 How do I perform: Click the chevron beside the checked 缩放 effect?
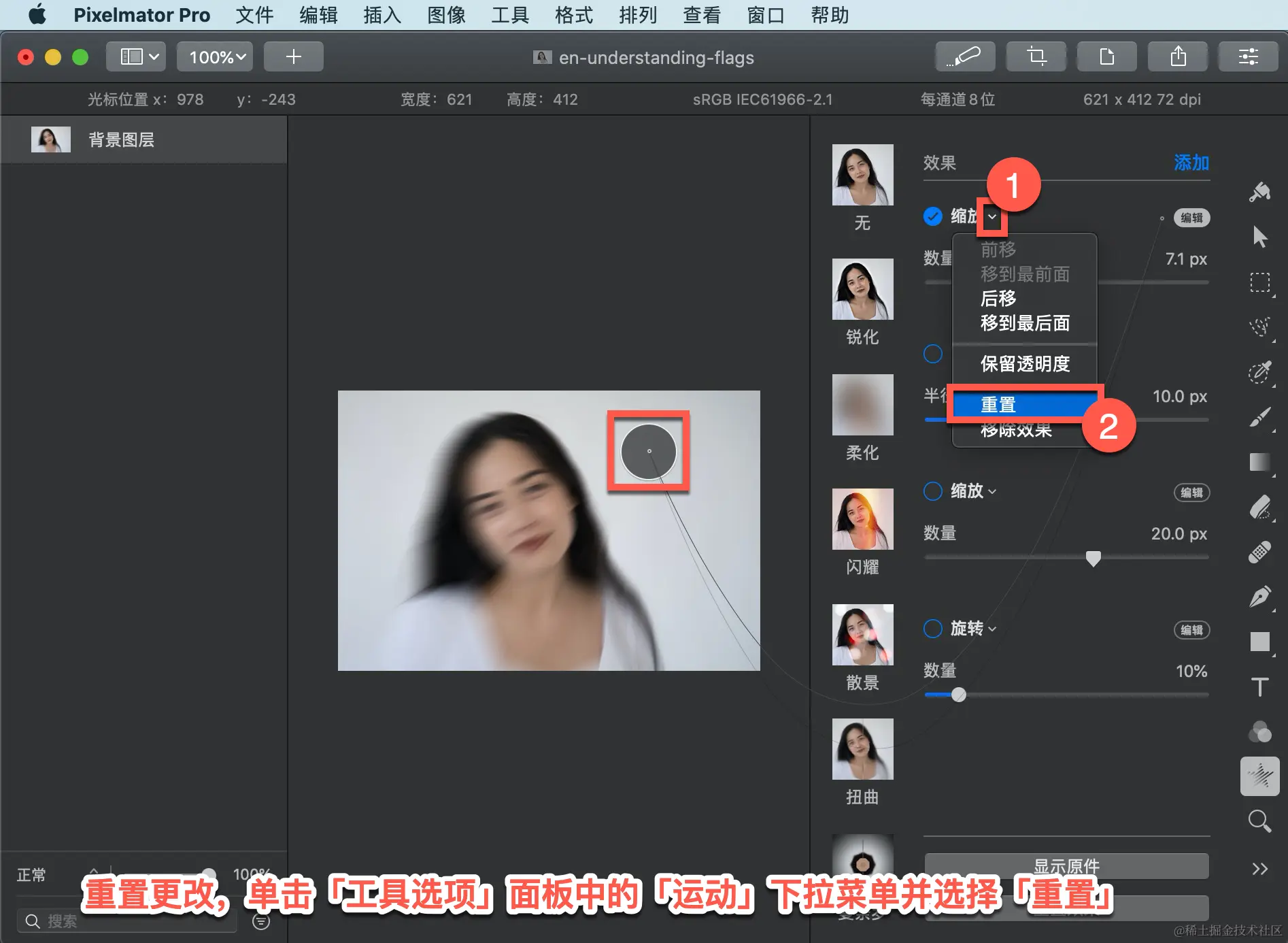pos(992,217)
